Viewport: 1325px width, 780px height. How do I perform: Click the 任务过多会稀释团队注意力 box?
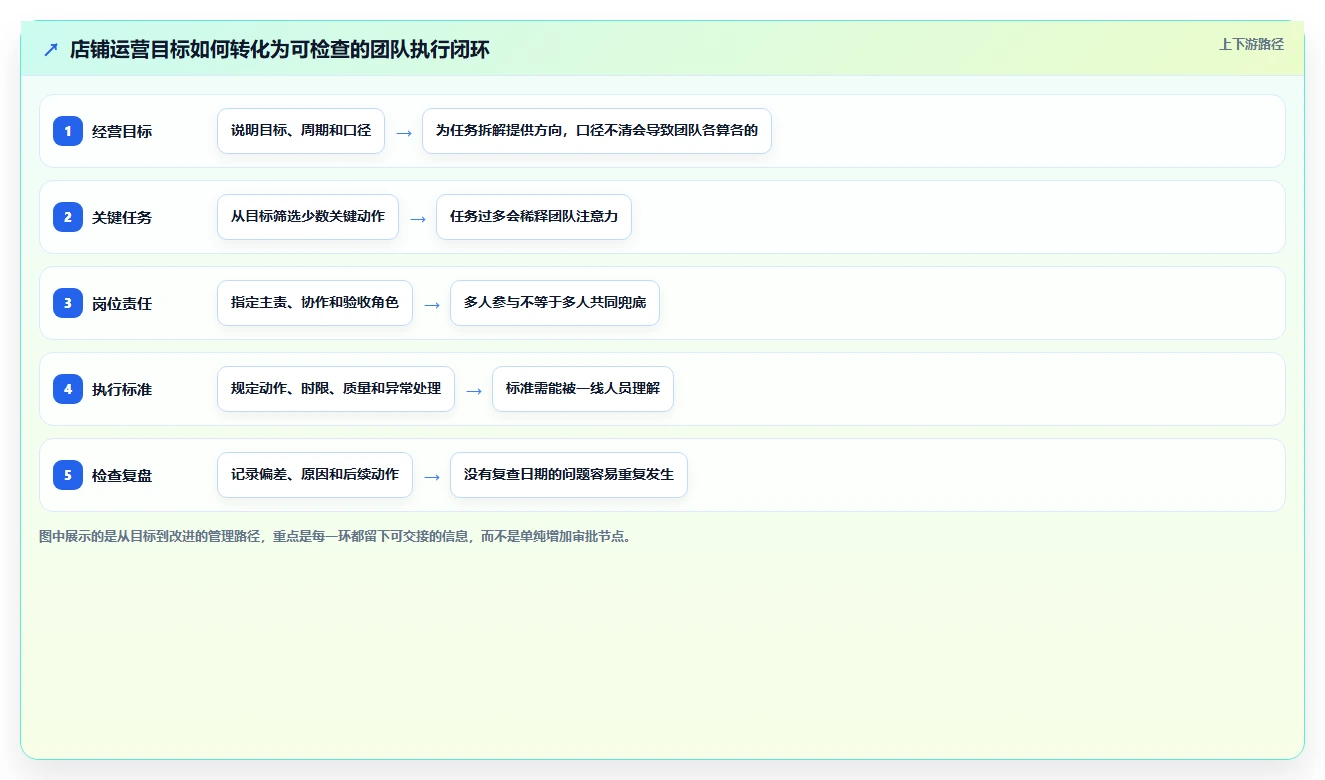[534, 217]
